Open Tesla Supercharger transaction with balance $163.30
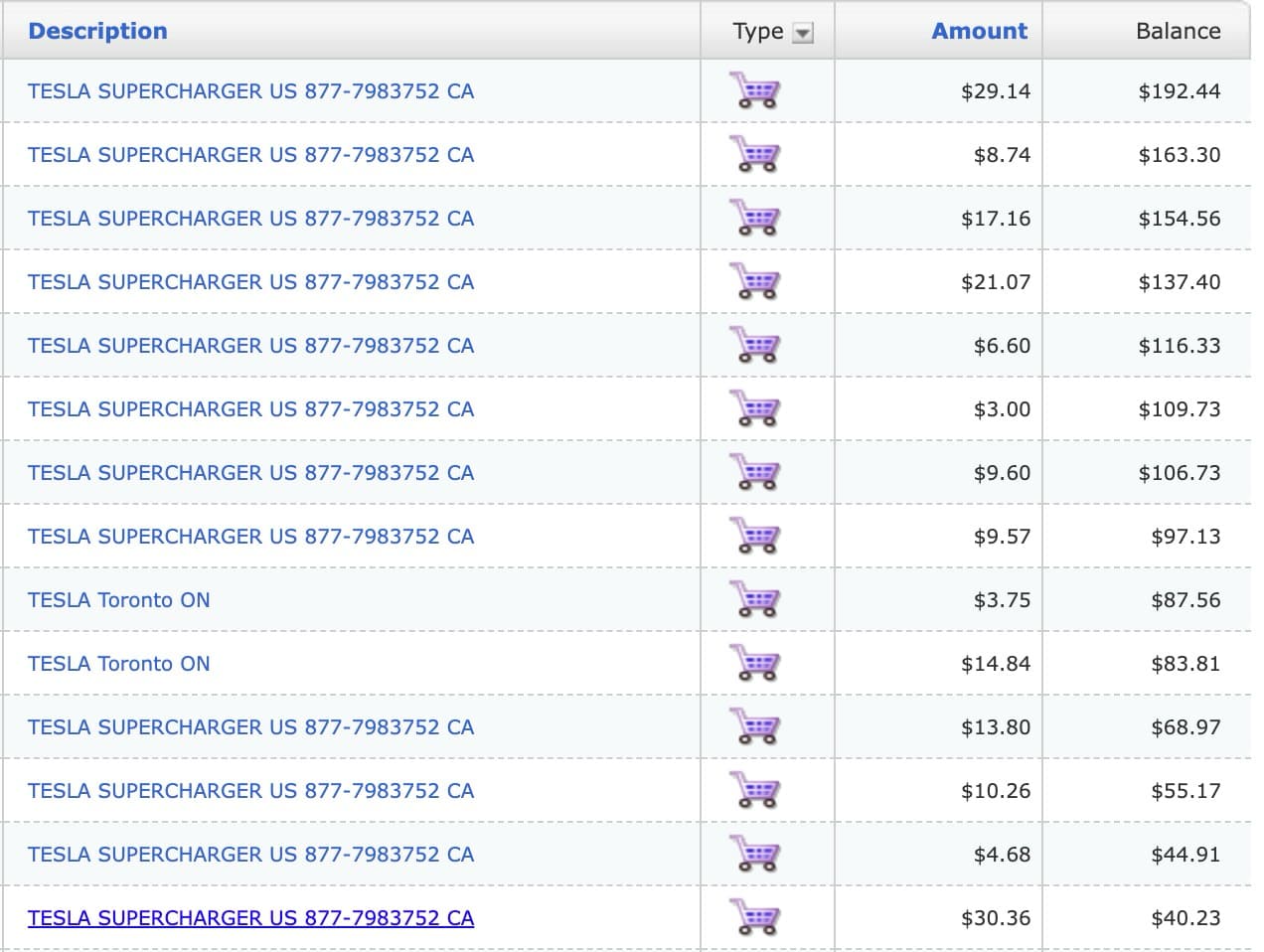This screenshot has width=1264, height=952. click(250, 155)
